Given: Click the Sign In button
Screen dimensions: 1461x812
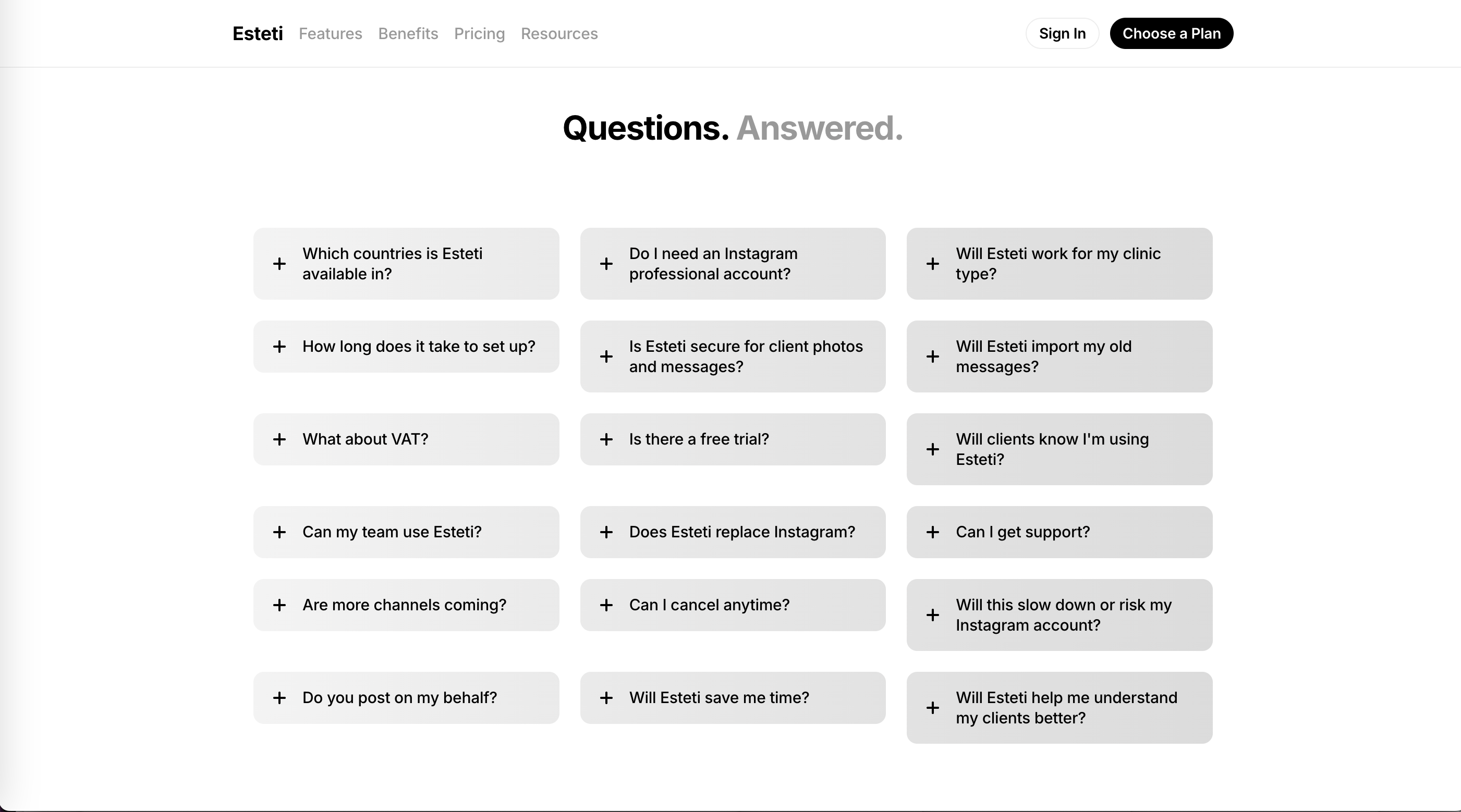Looking at the screenshot, I should 1062,33.
